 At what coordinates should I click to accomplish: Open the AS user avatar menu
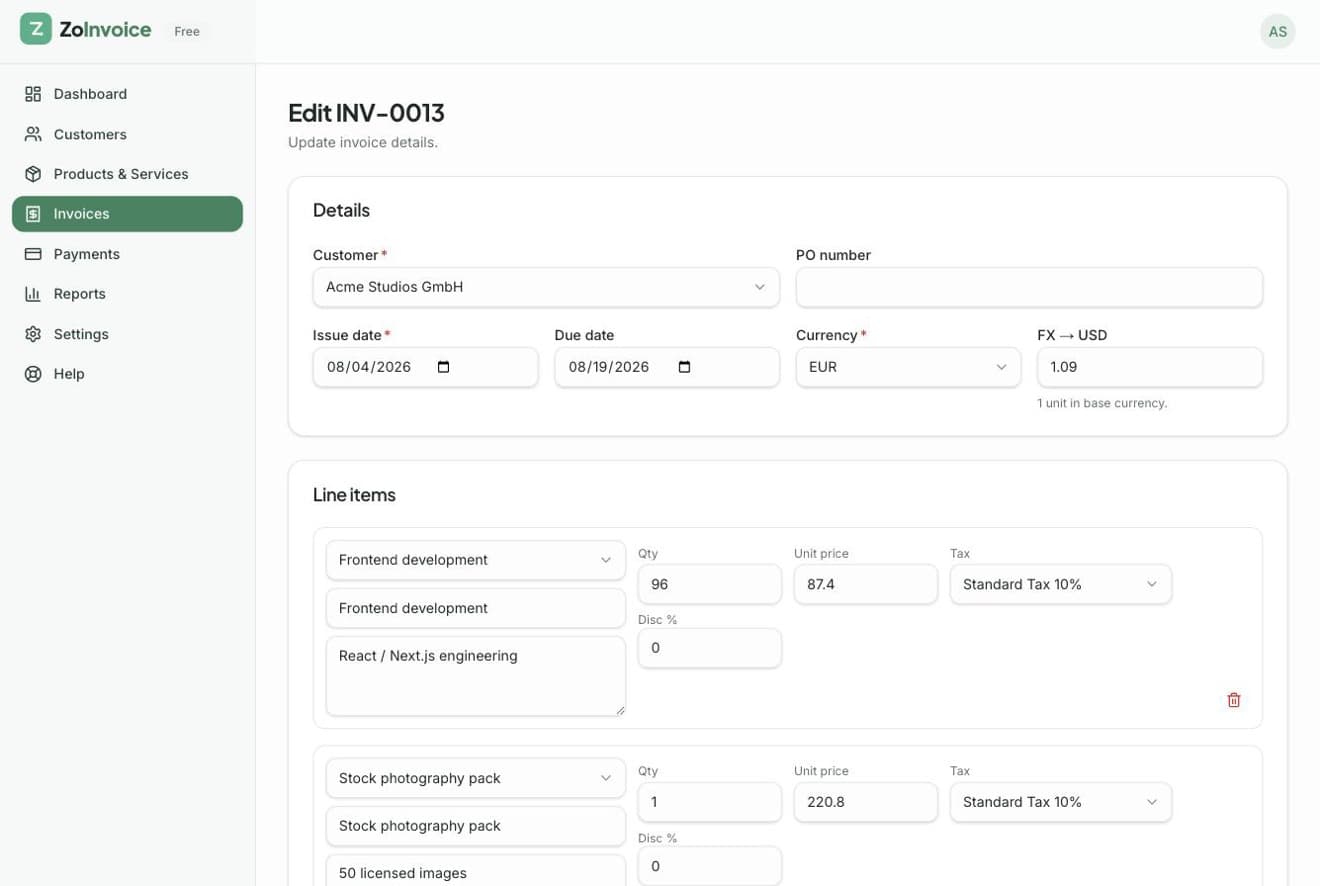point(1277,31)
